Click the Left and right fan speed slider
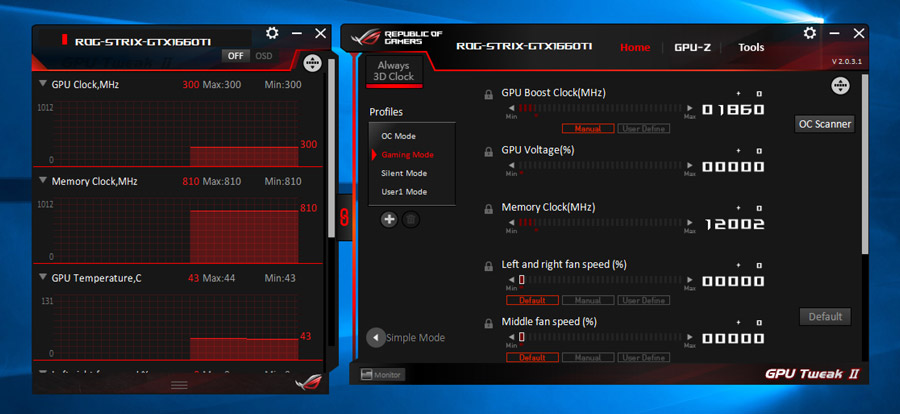Screen dimensions: 900x414 pos(600,280)
